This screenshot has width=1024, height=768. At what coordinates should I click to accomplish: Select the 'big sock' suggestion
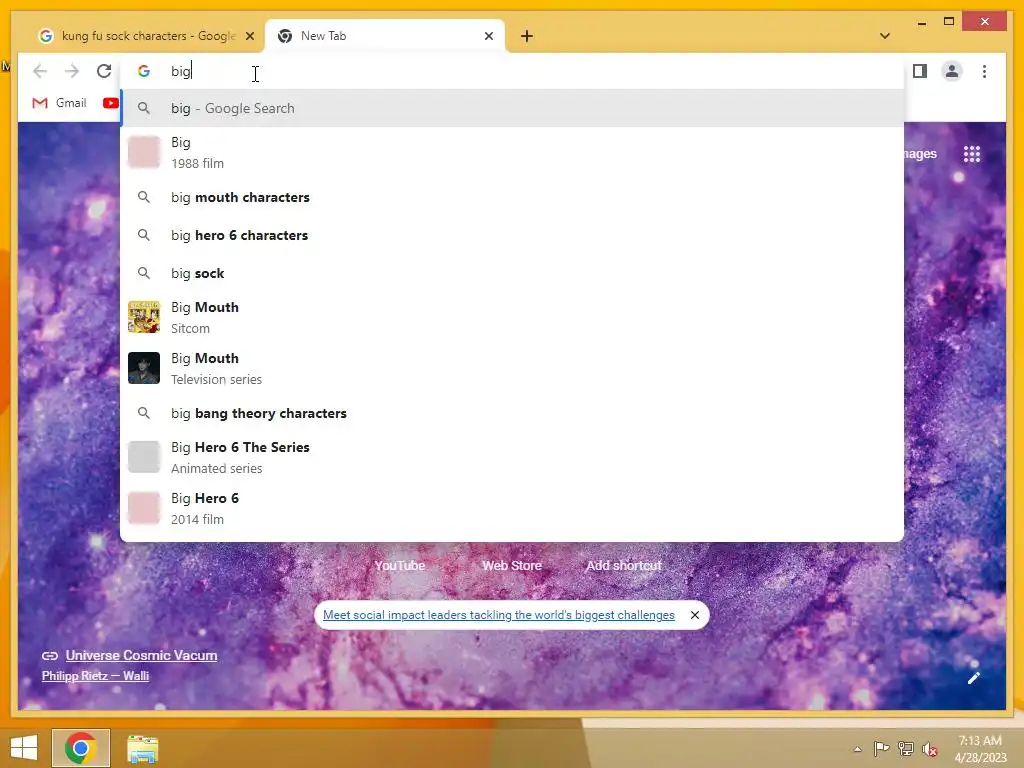point(512,273)
